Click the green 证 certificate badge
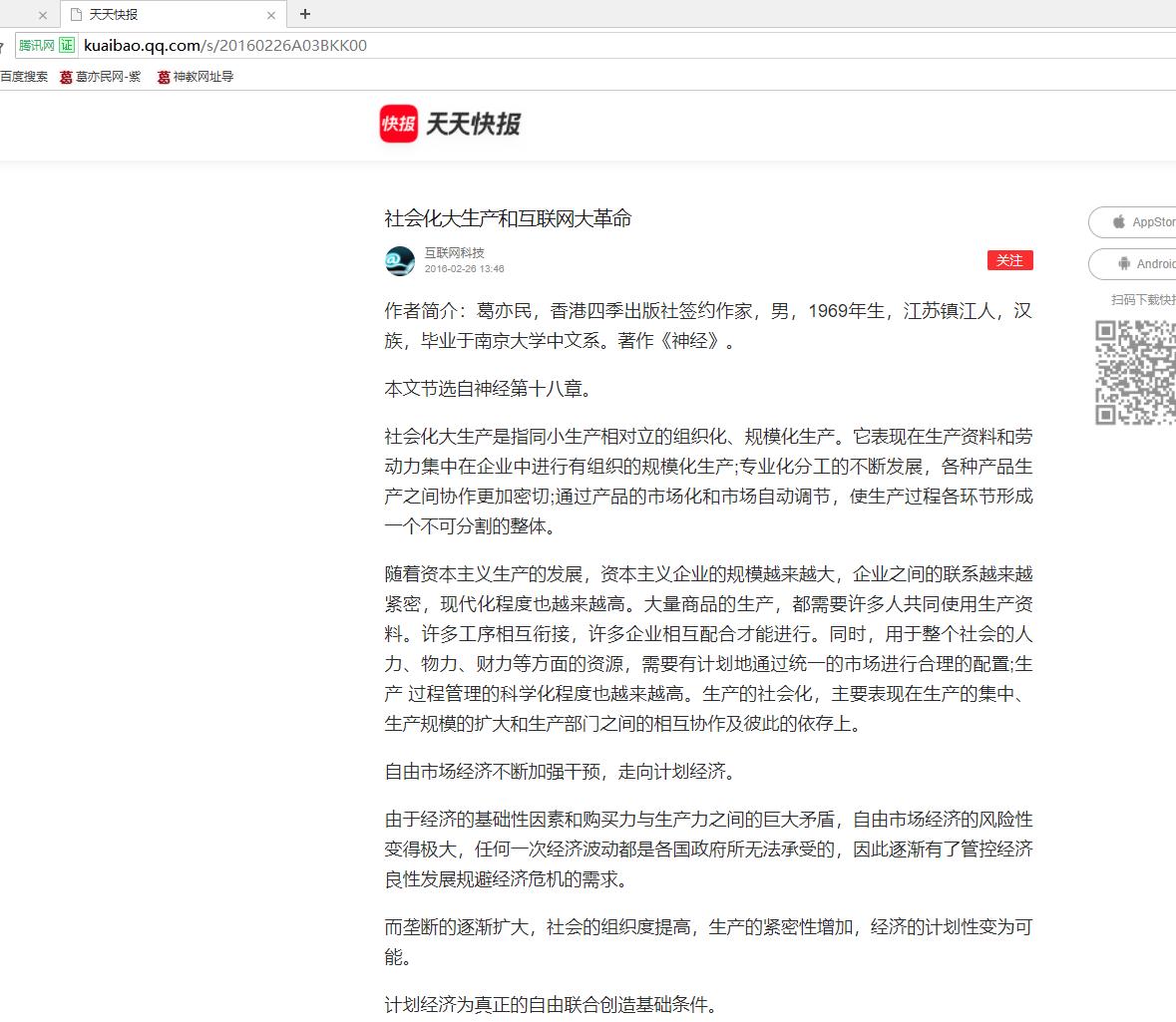 pos(67,45)
